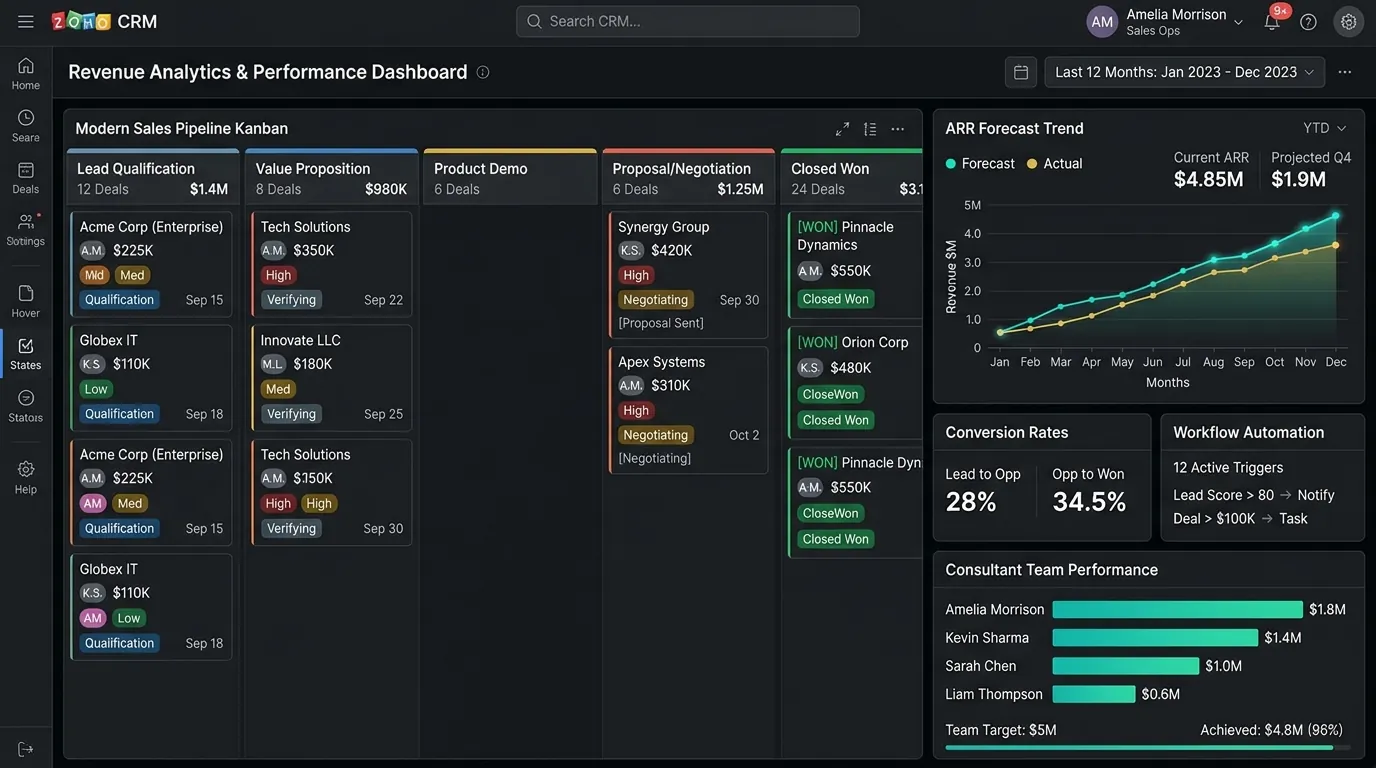Go to Home in sidebar
Screen dimensions: 1376x768
pyautogui.click(x=26, y=73)
